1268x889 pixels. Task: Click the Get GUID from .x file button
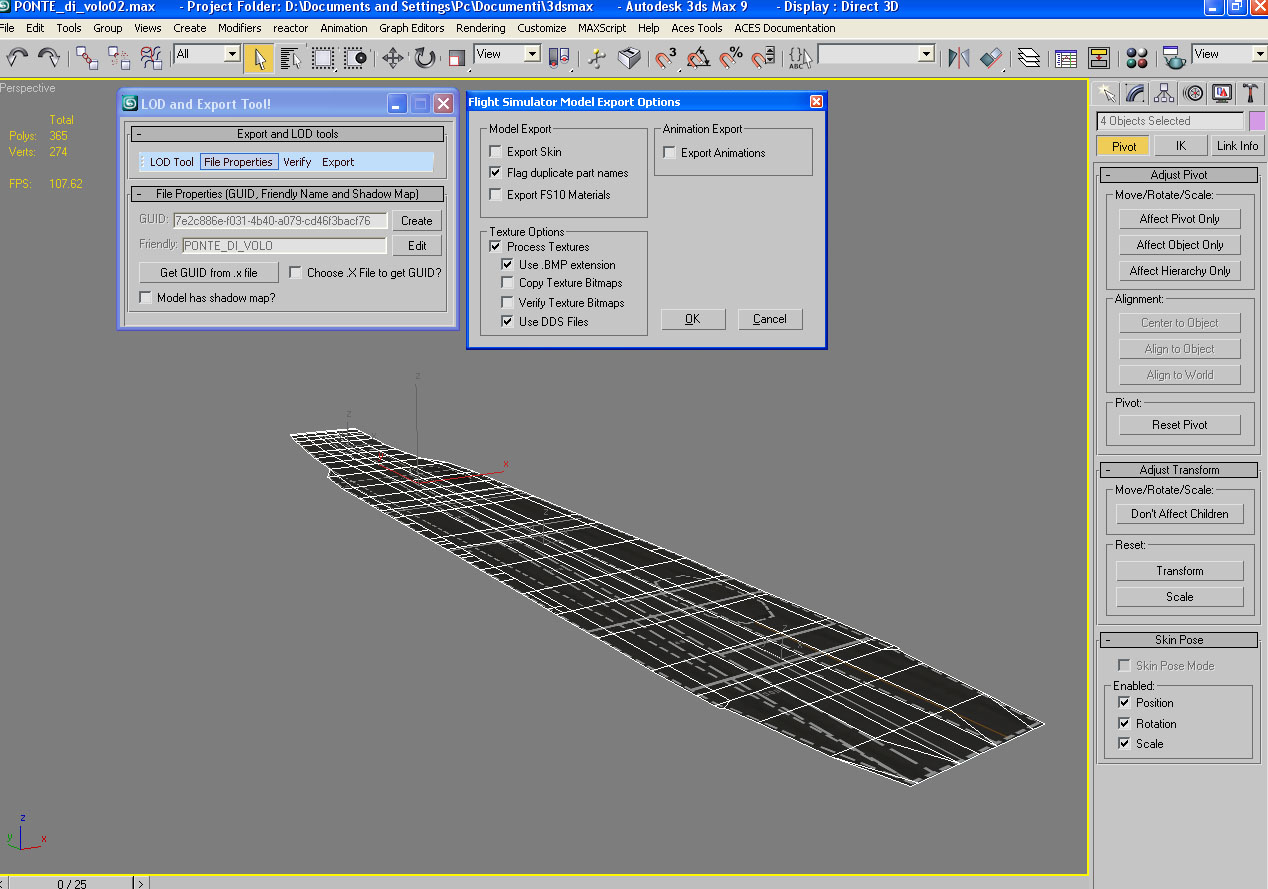point(209,272)
